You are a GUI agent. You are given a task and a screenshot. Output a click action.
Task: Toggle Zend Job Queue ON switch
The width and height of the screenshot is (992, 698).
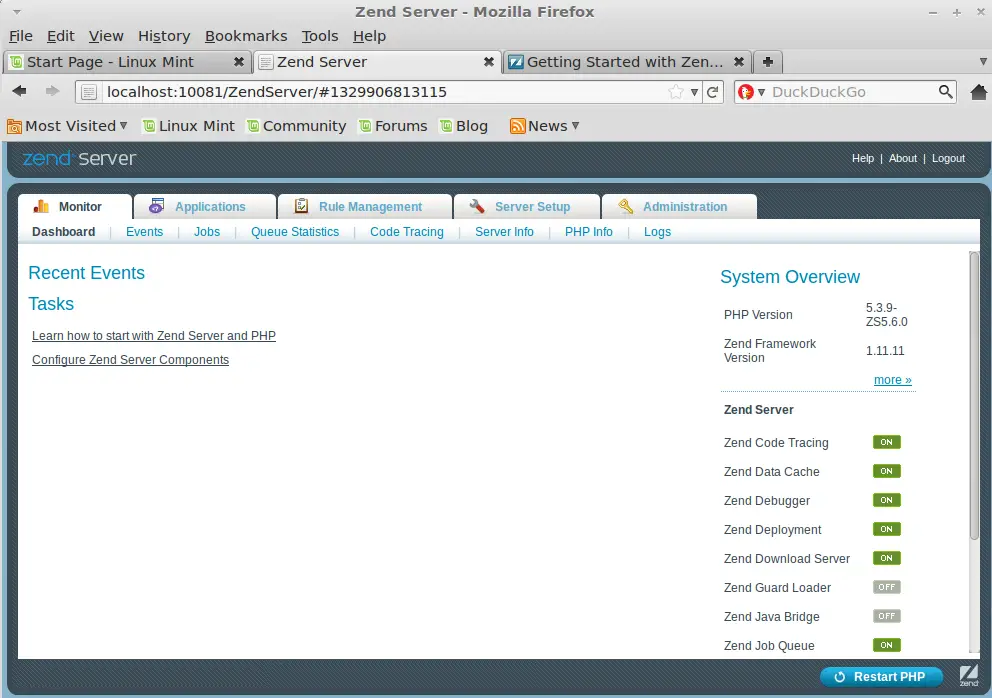[x=886, y=645]
